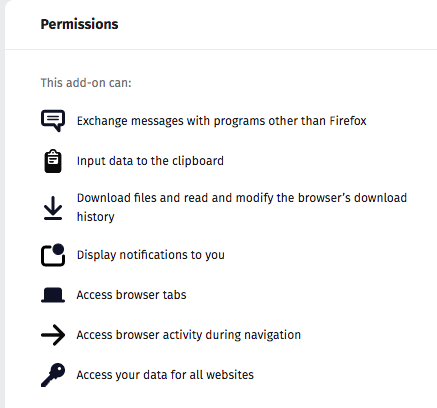Image resolution: width=437 pixels, height=408 pixels.
Task: Click the "Download files and read and modify" line
Action: point(242,198)
